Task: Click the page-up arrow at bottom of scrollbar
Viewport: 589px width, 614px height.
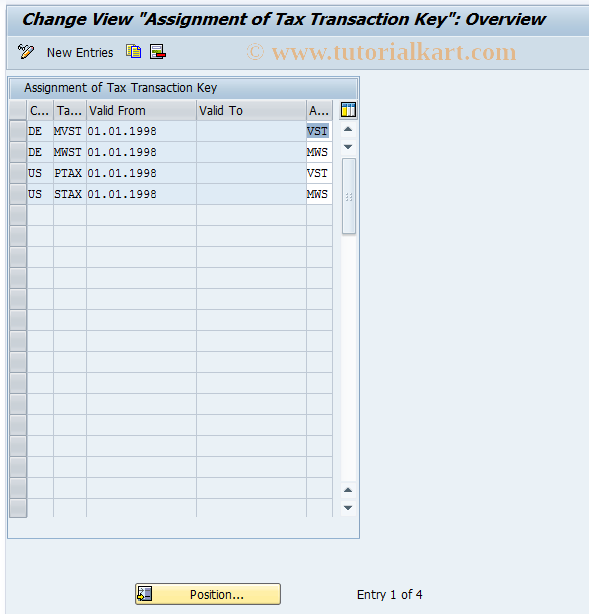Action: tap(348, 490)
